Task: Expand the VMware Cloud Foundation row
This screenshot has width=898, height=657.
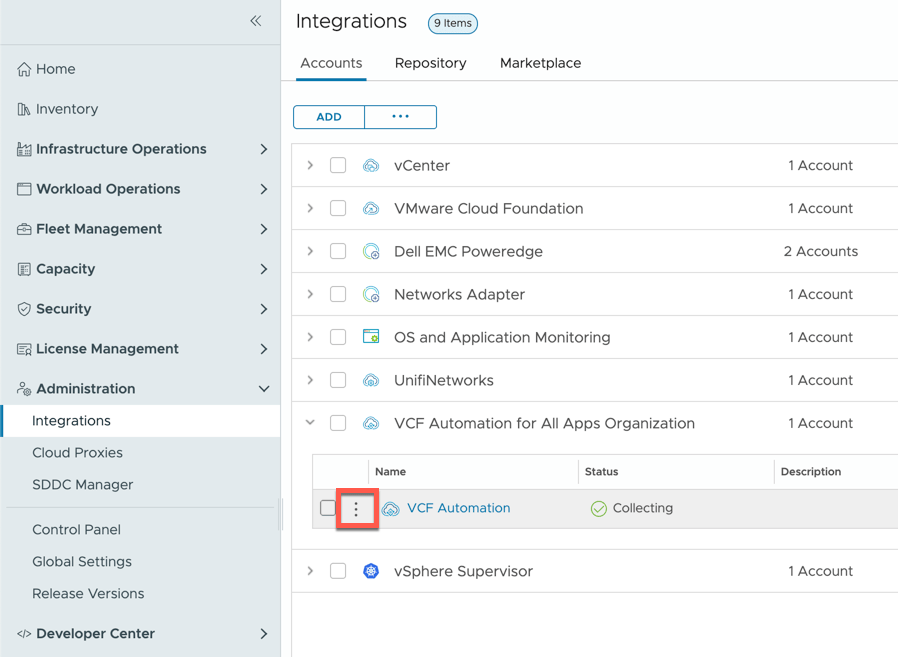Action: (310, 208)
